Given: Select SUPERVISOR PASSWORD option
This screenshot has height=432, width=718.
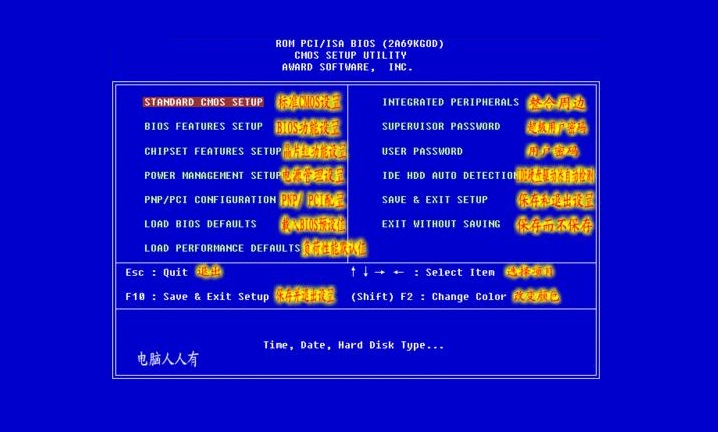Looking at the screenshot, I should point(441,126).
